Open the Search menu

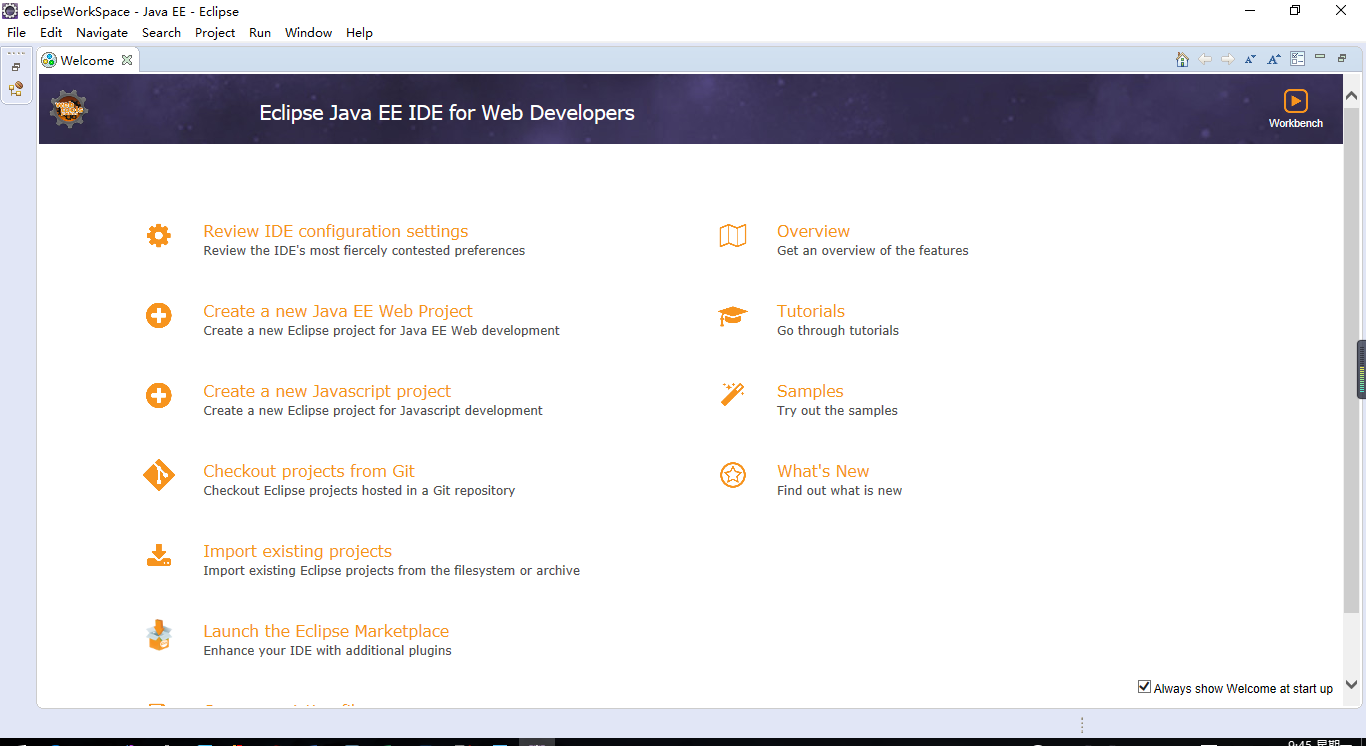[x=161, y=32]
